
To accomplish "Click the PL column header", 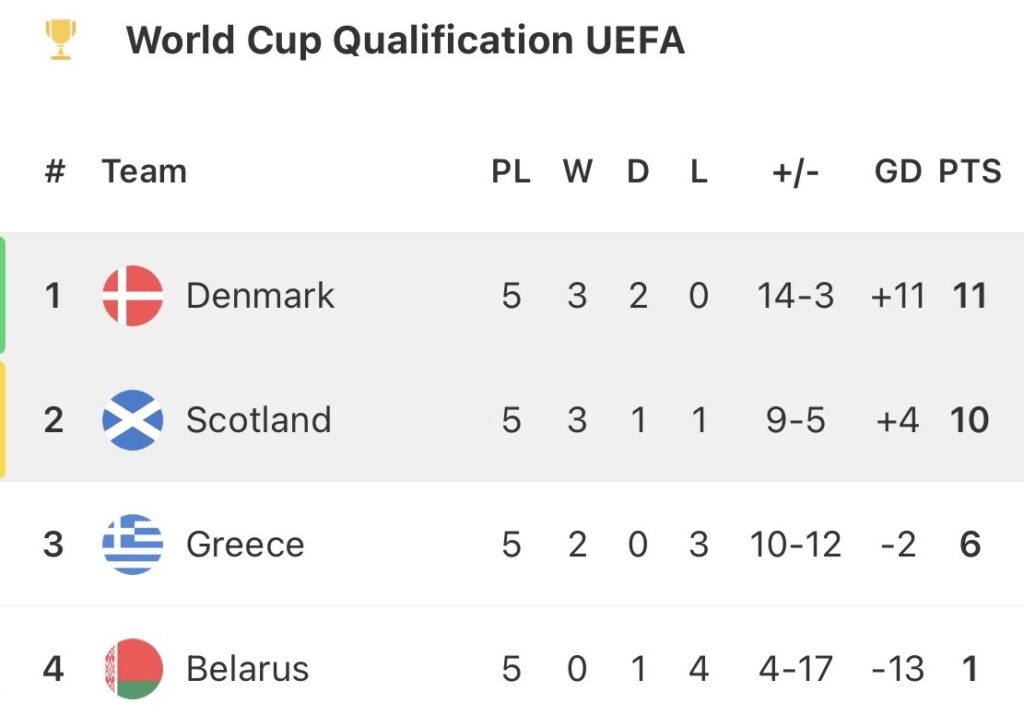I will (x=511, y=172).
